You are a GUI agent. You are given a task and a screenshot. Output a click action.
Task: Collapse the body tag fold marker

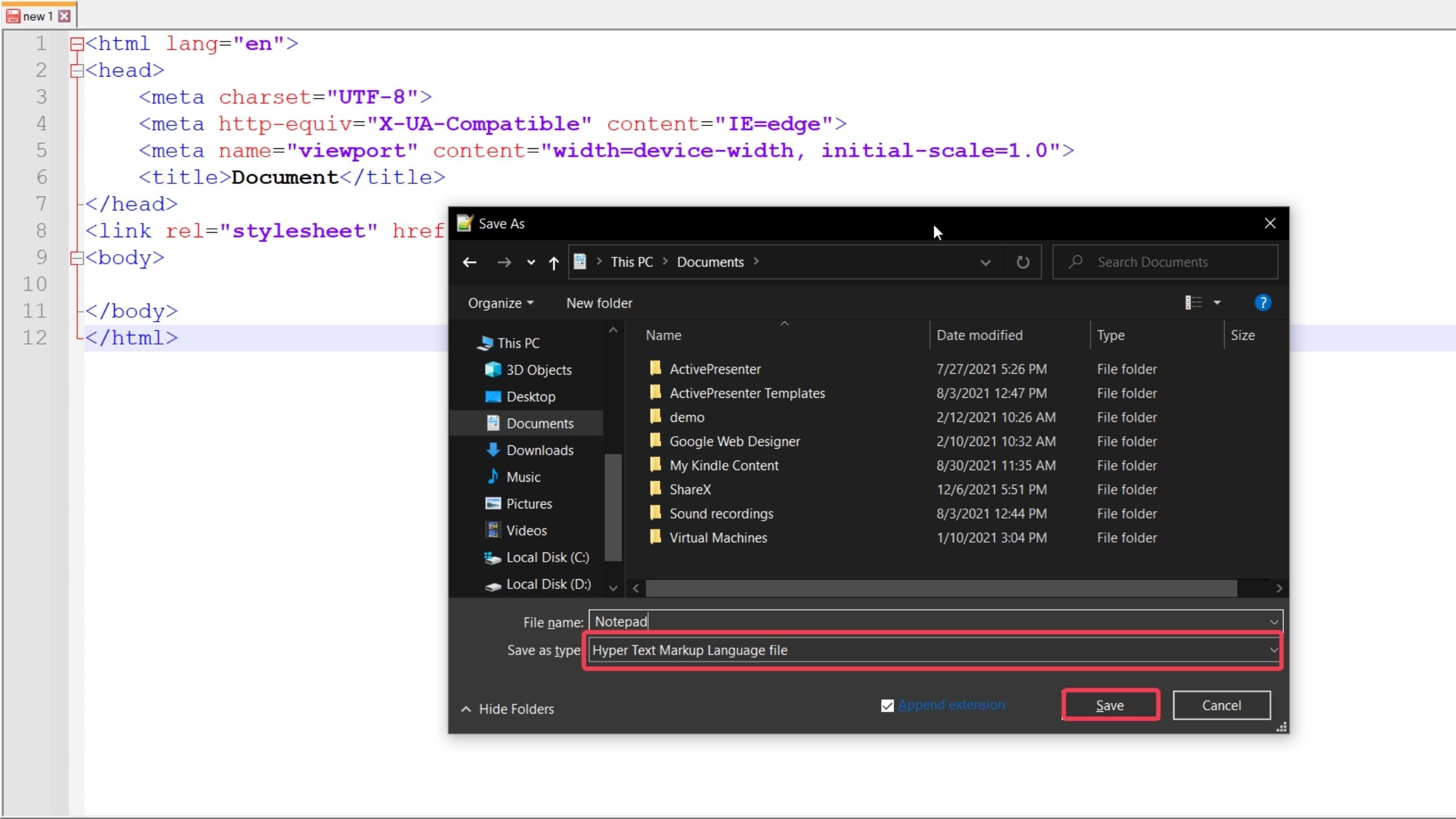(77, 258)
